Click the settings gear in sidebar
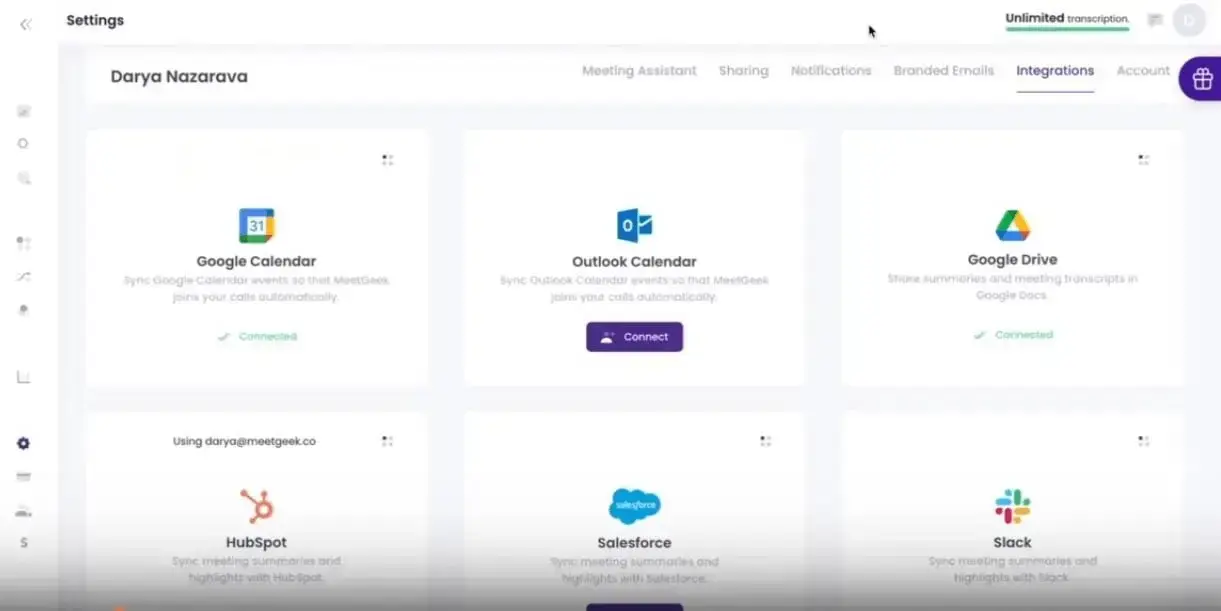Image resolution: width=1221 pixels, height=611 pixels. tap(24, 444)
